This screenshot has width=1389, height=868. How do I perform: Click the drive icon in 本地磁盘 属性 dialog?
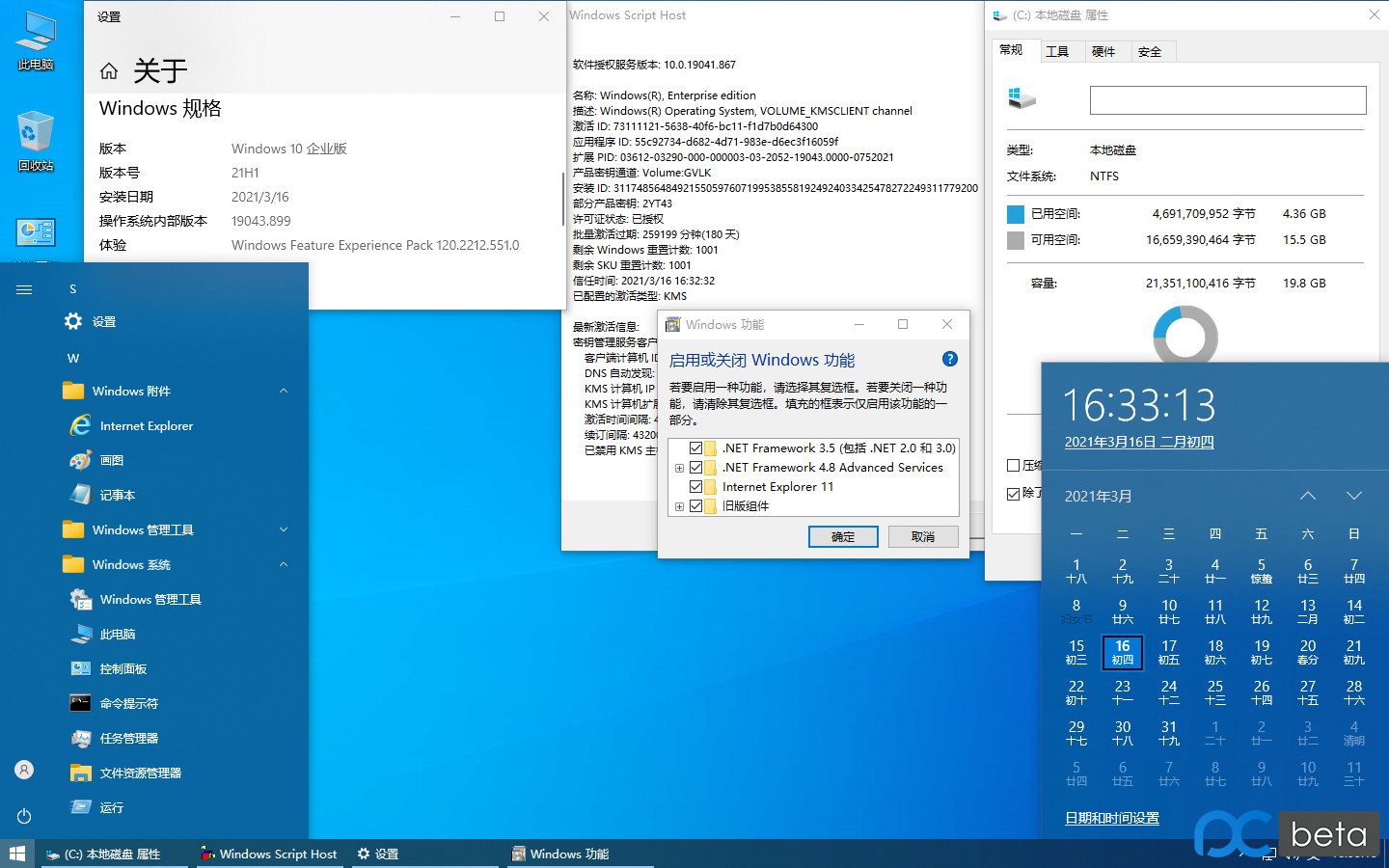tap(1021, 98)
